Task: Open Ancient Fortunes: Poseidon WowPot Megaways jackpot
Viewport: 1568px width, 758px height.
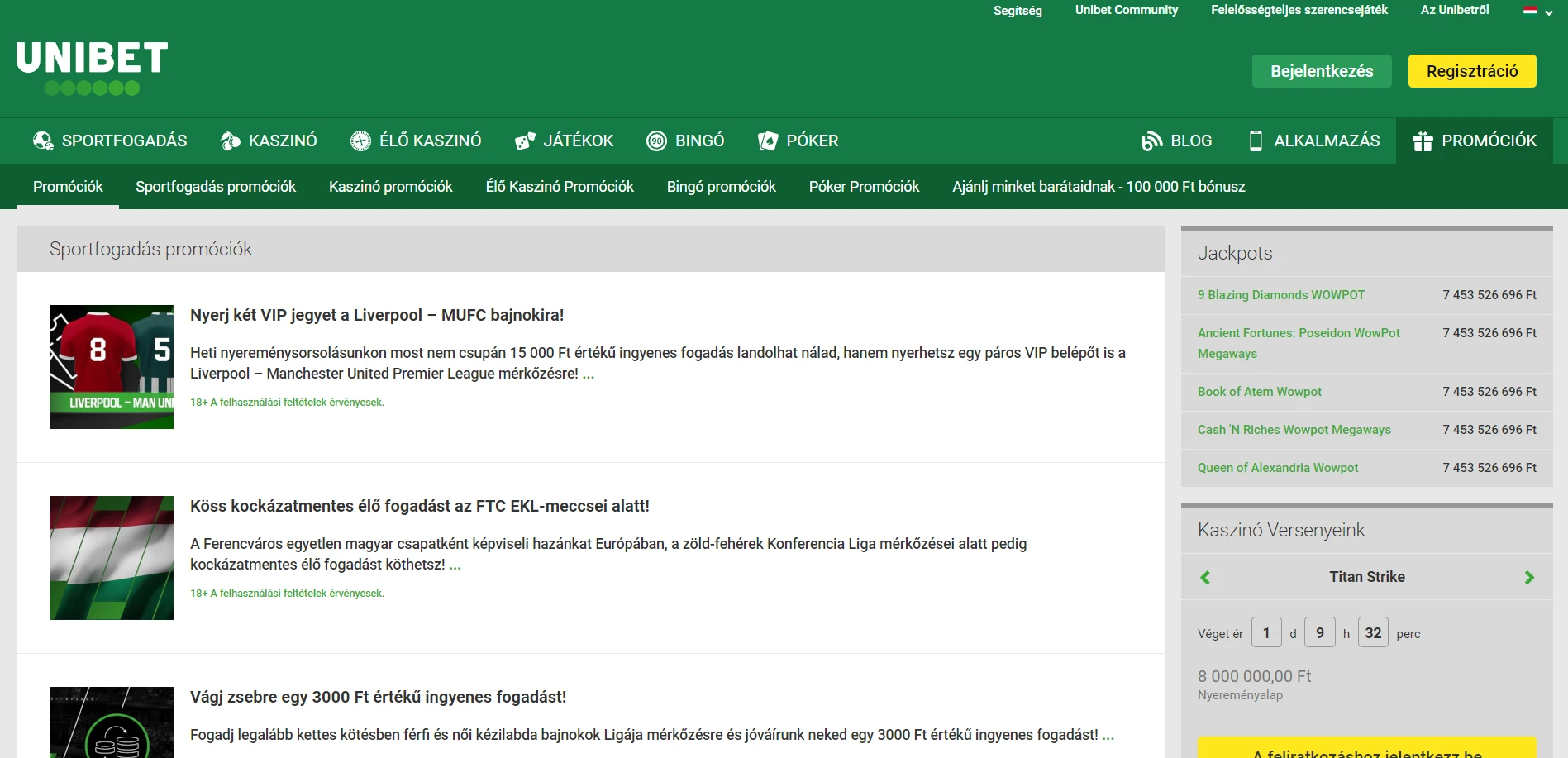Action: click(x=1299, y=343)
